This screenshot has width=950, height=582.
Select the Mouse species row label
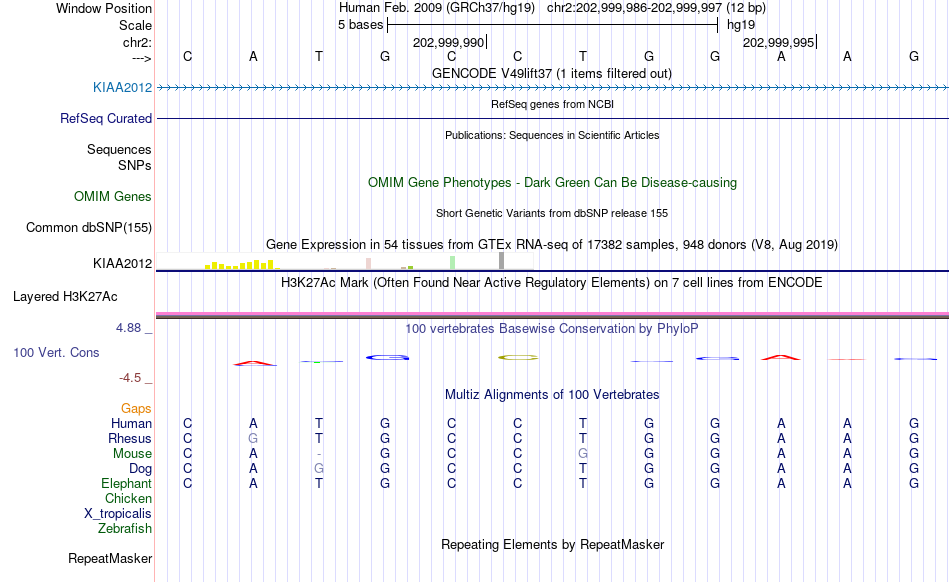[133, 454]
